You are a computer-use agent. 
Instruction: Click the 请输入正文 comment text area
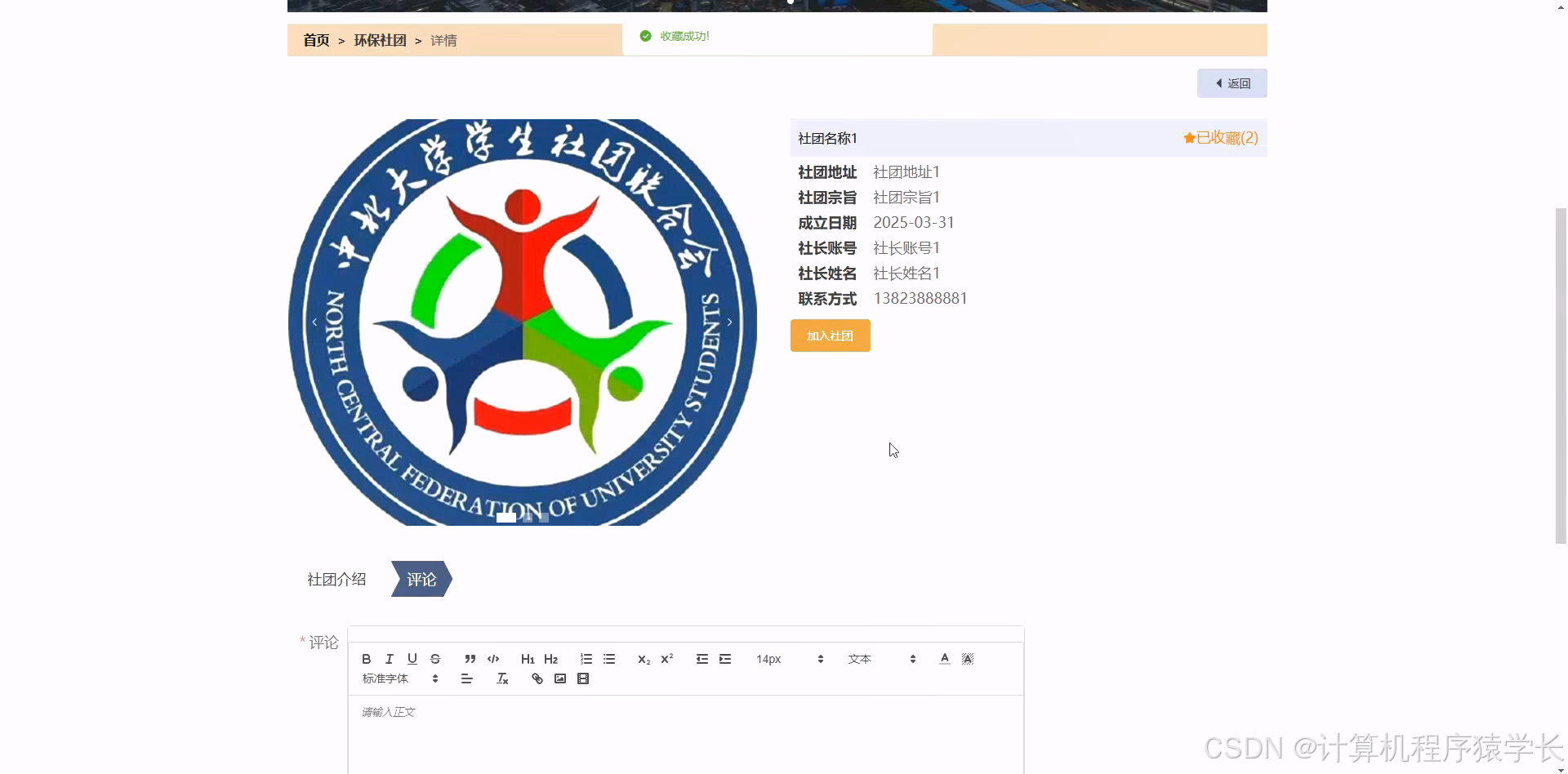pyautogui.click(x=686, y=735)
